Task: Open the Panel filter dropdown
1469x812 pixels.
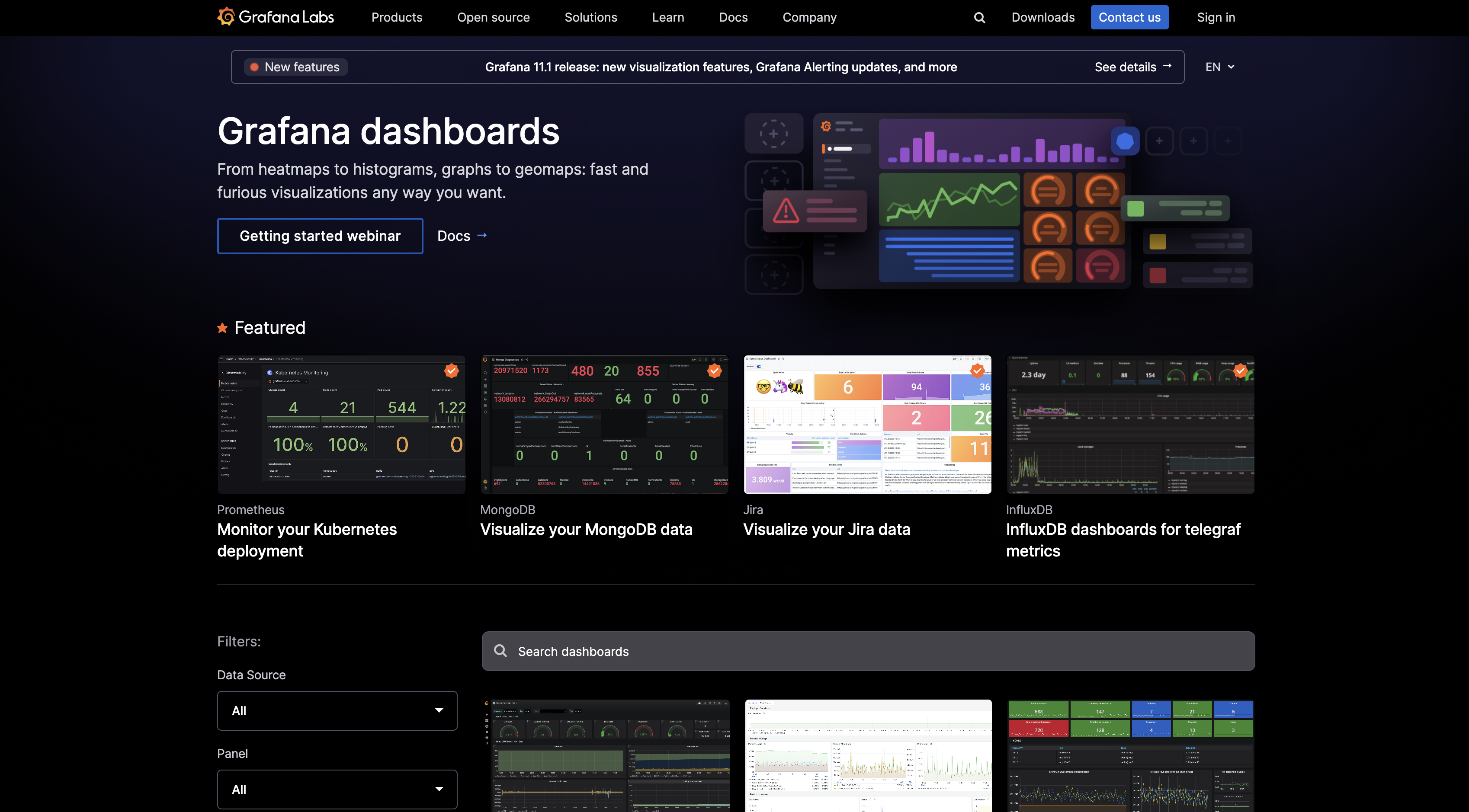Action: coord(337,789)
